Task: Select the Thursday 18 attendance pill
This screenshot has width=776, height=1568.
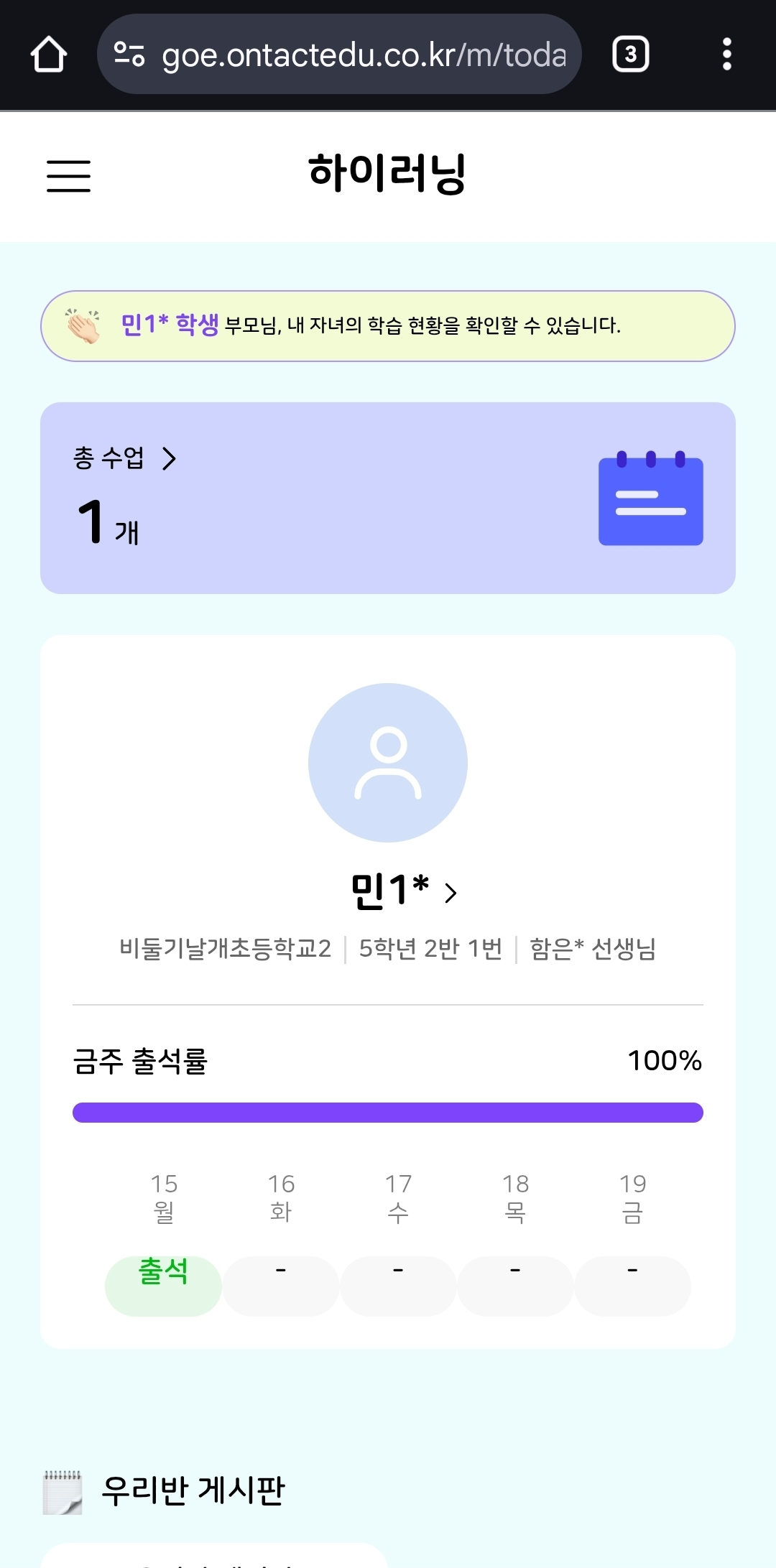Action: click(x=515, y=1285)
